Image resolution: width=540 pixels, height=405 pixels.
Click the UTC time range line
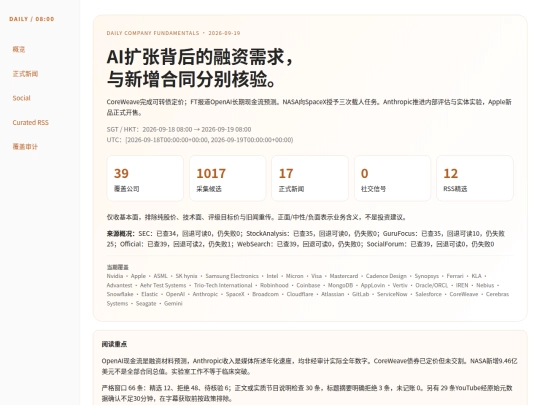[x=200, y=140]
